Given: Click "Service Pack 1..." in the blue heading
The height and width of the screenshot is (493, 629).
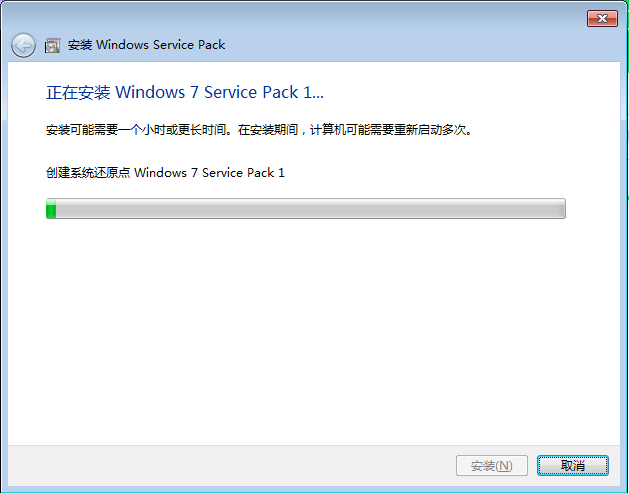Looking at the screenshot, I should pyautogui.click(x=264, y=92).
